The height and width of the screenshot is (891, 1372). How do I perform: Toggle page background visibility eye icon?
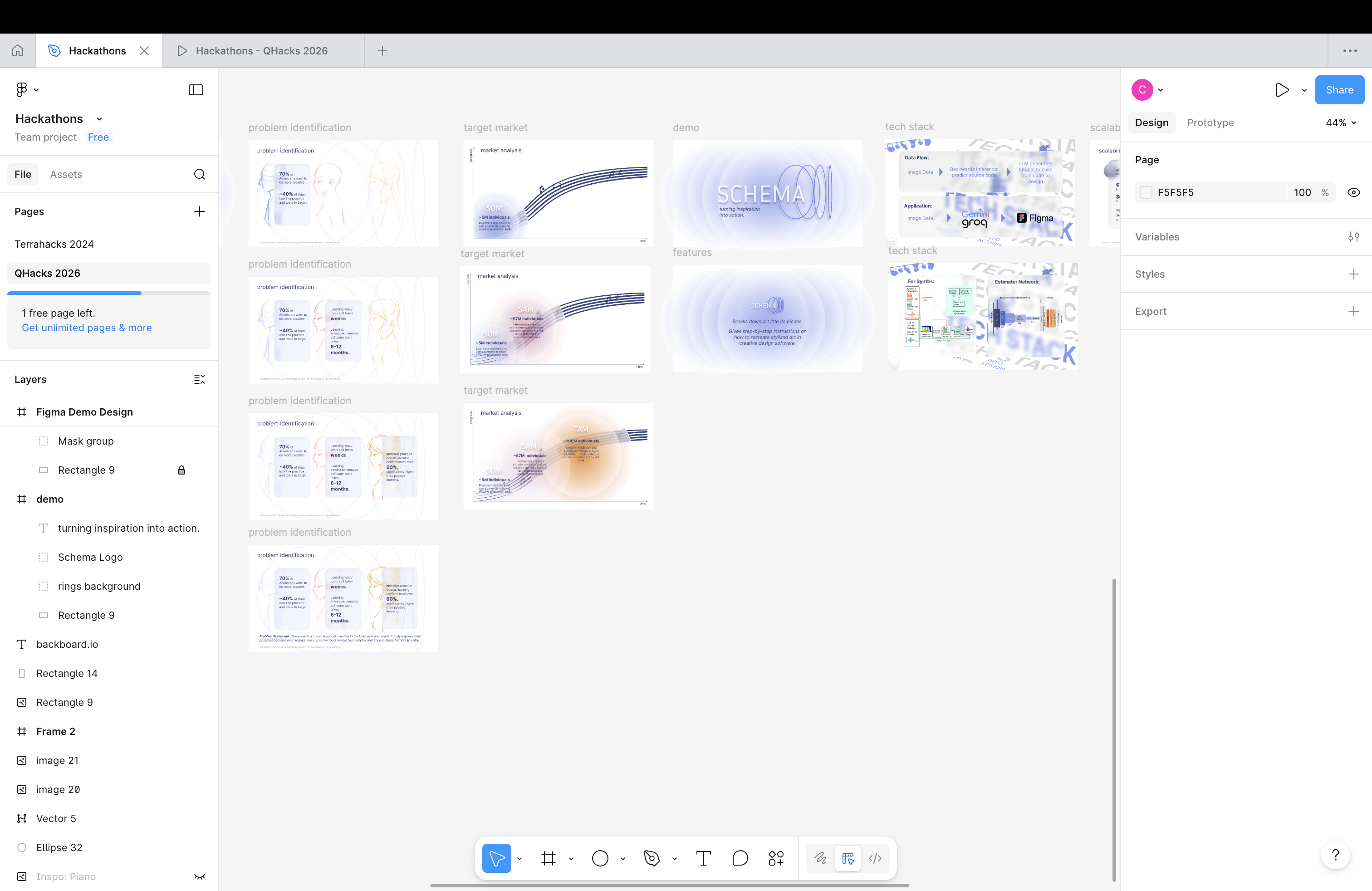click(1353, 192)
